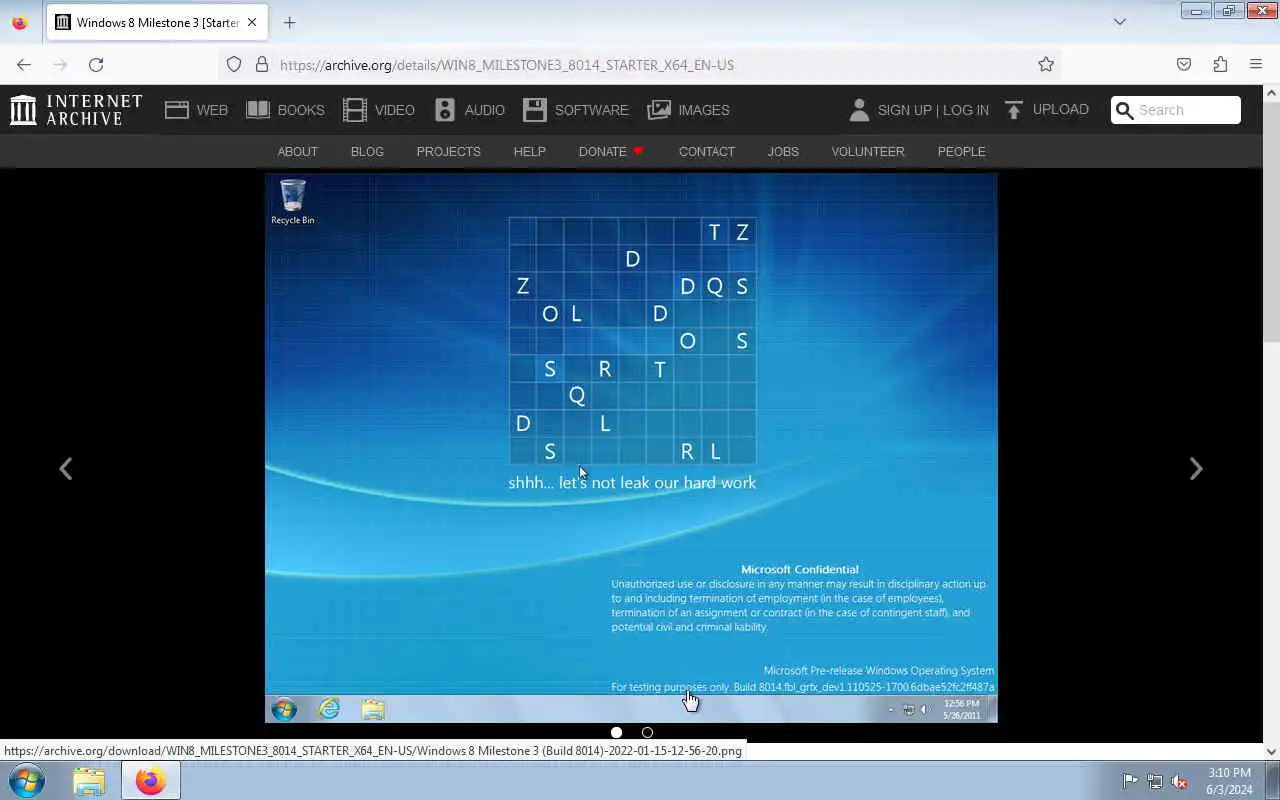Open the DONATE menu item

point(610,151)
